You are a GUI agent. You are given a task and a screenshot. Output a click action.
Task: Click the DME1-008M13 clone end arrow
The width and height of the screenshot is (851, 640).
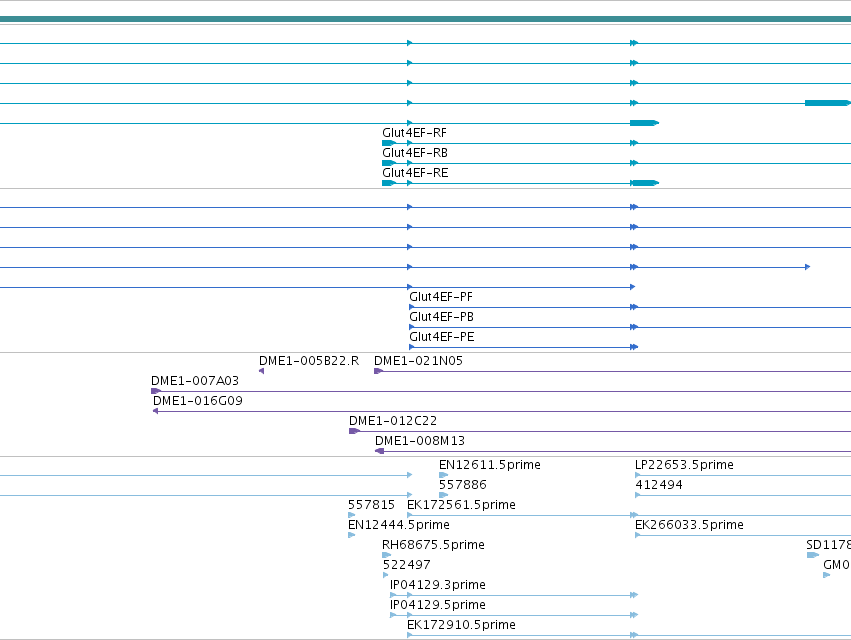[379, 451]
